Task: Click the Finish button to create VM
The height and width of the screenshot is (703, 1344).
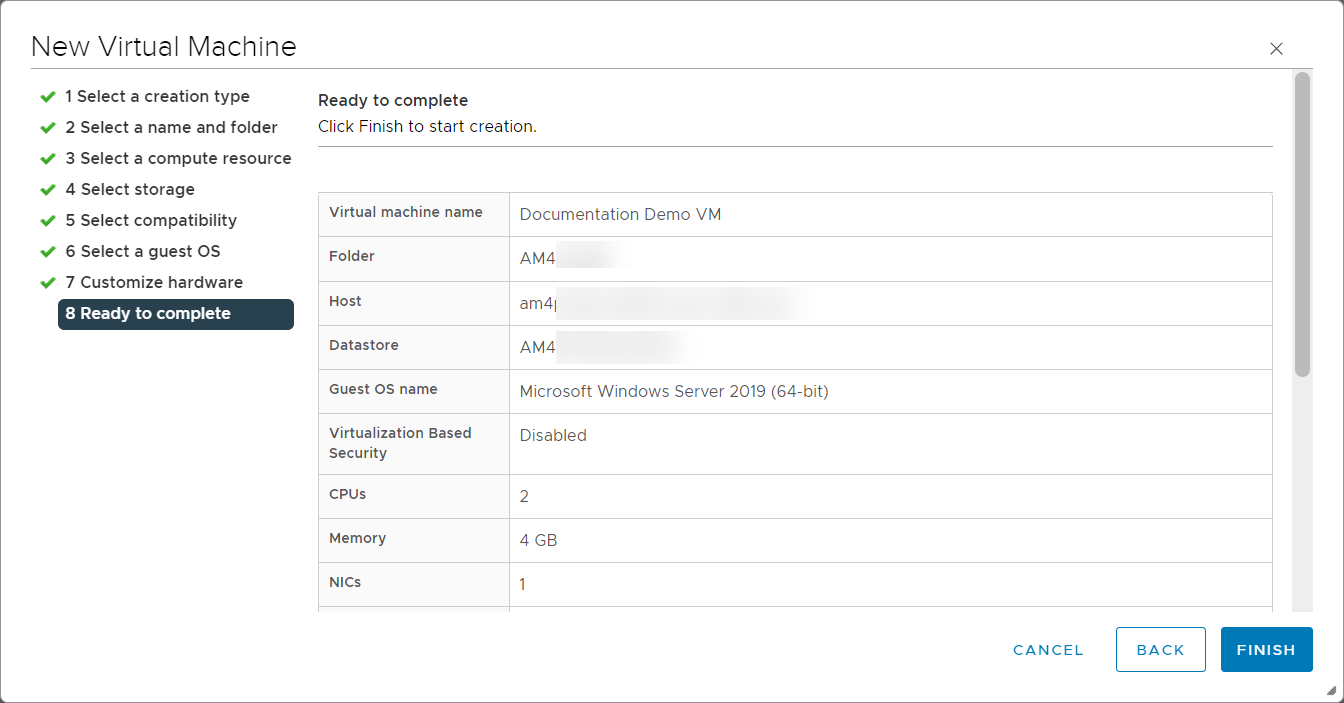Action: point(1266,650)
